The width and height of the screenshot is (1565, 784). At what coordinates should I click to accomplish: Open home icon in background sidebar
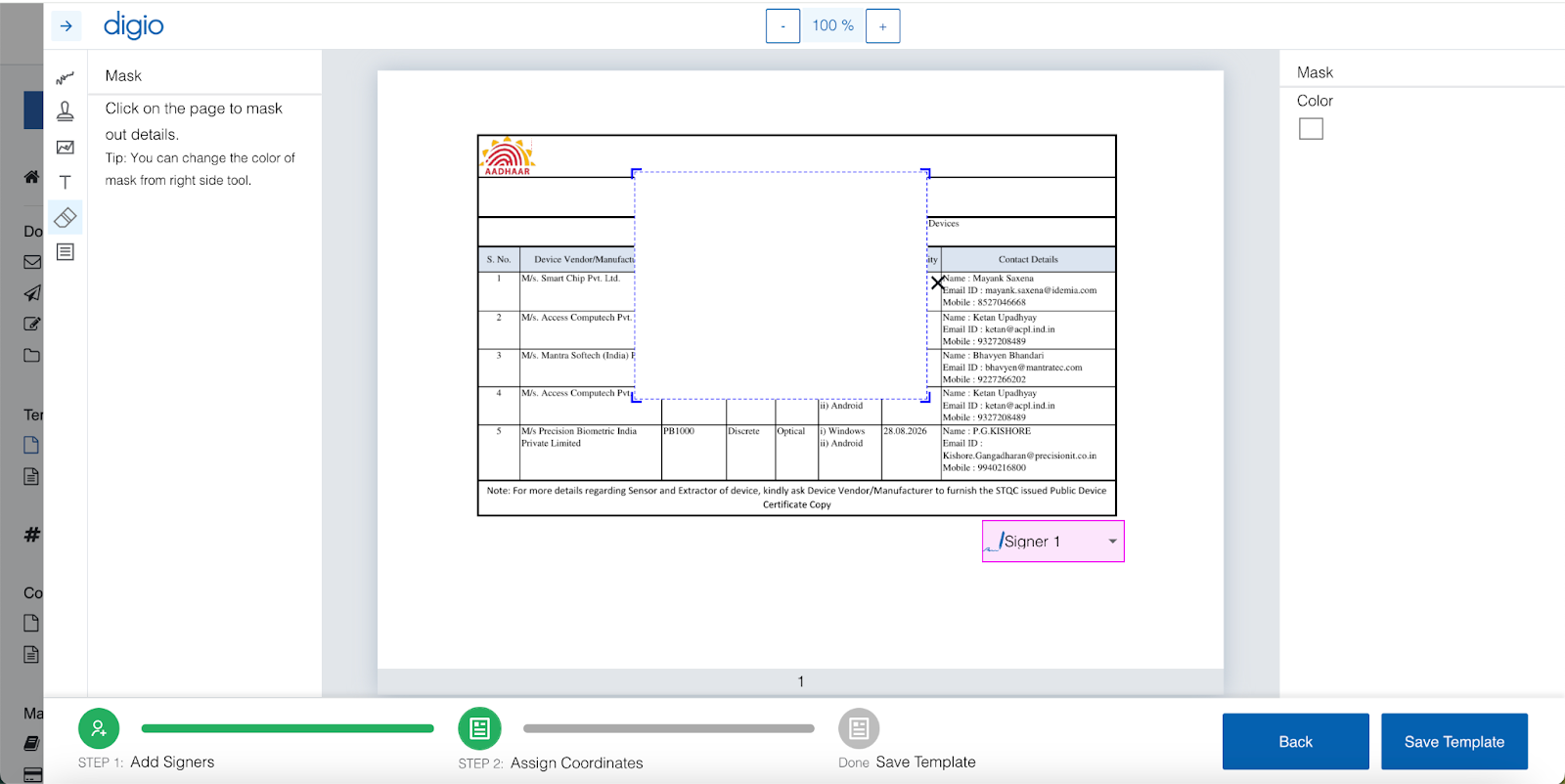point(31,177)
